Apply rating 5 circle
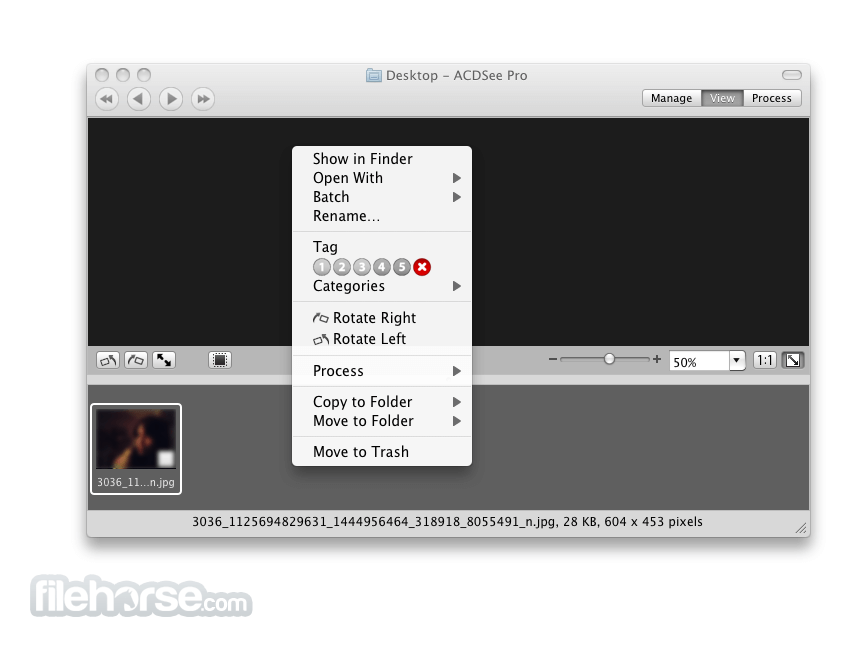Viewport: 867px width, 647px height. click(x=402, y=267)
